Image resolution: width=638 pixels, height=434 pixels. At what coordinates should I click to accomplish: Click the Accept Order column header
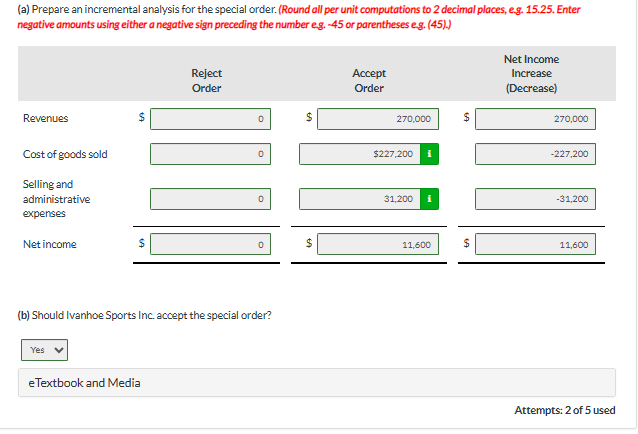[x=369, y=81]
